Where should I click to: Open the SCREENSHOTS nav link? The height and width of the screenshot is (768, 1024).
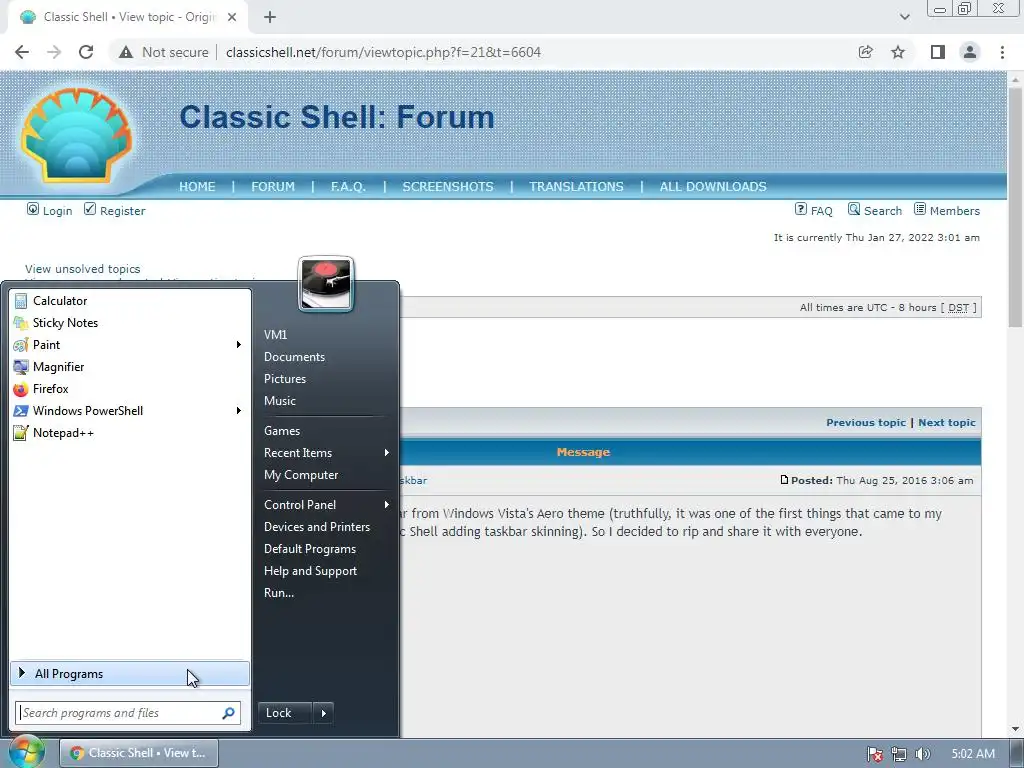(x=448, y=187)
